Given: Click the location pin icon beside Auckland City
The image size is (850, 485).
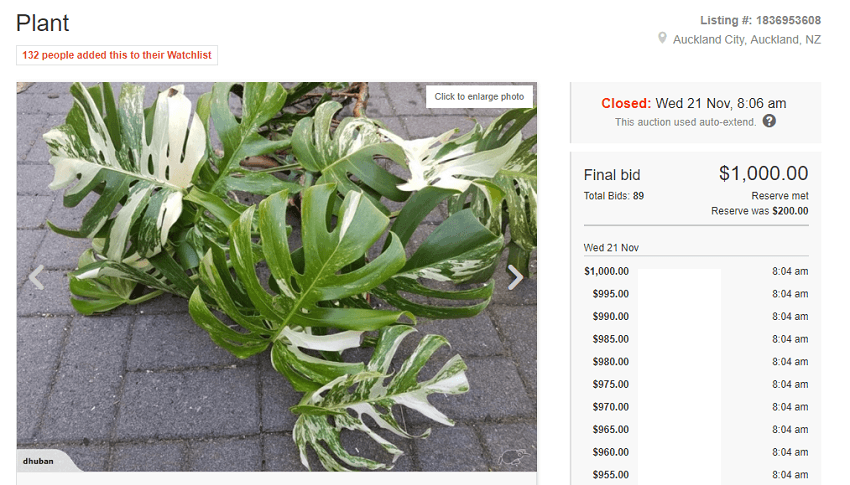Looking at the screenshot, I should tap(662, 38).
